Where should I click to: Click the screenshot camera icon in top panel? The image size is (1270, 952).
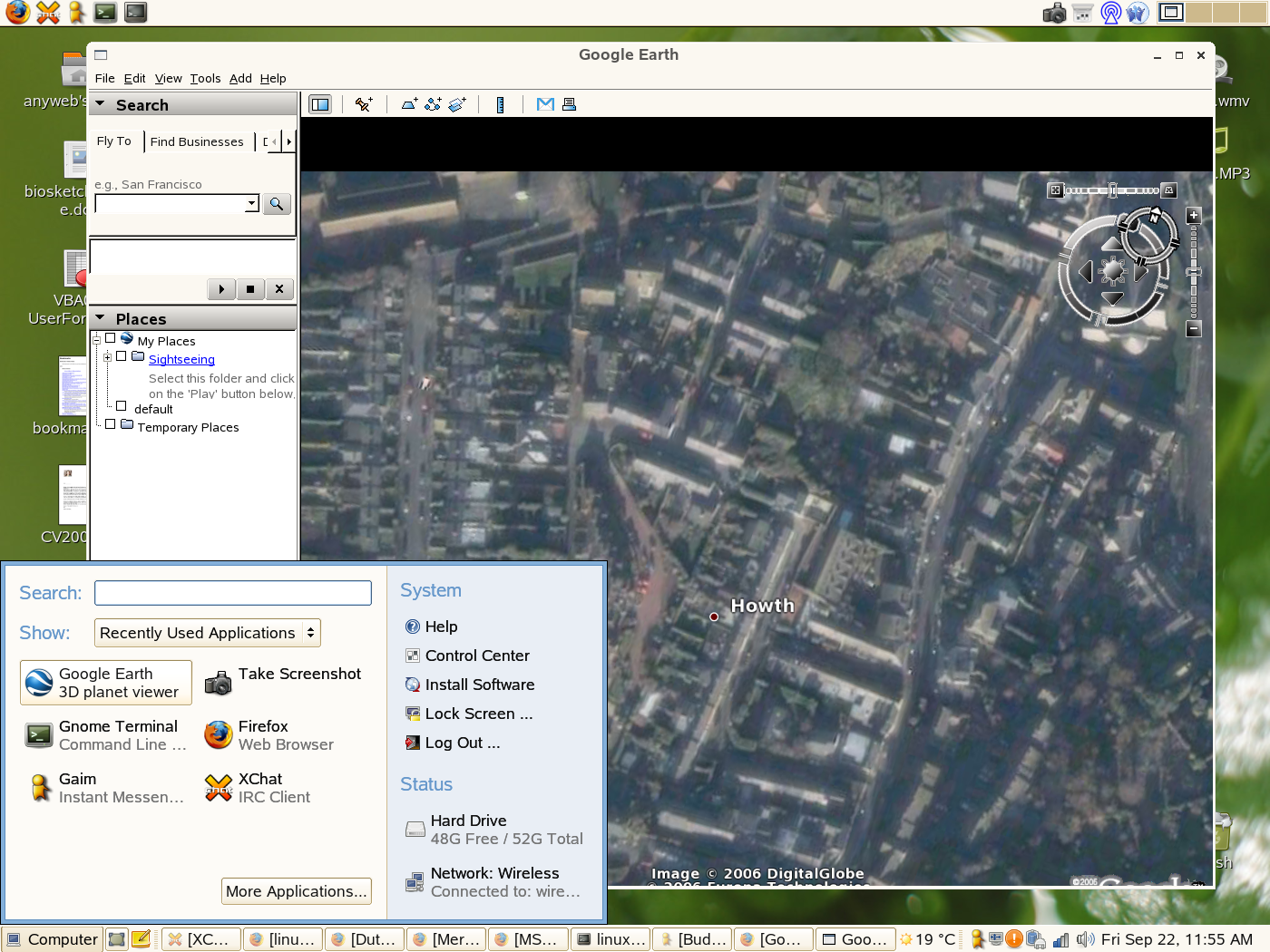click(1054, 13)
